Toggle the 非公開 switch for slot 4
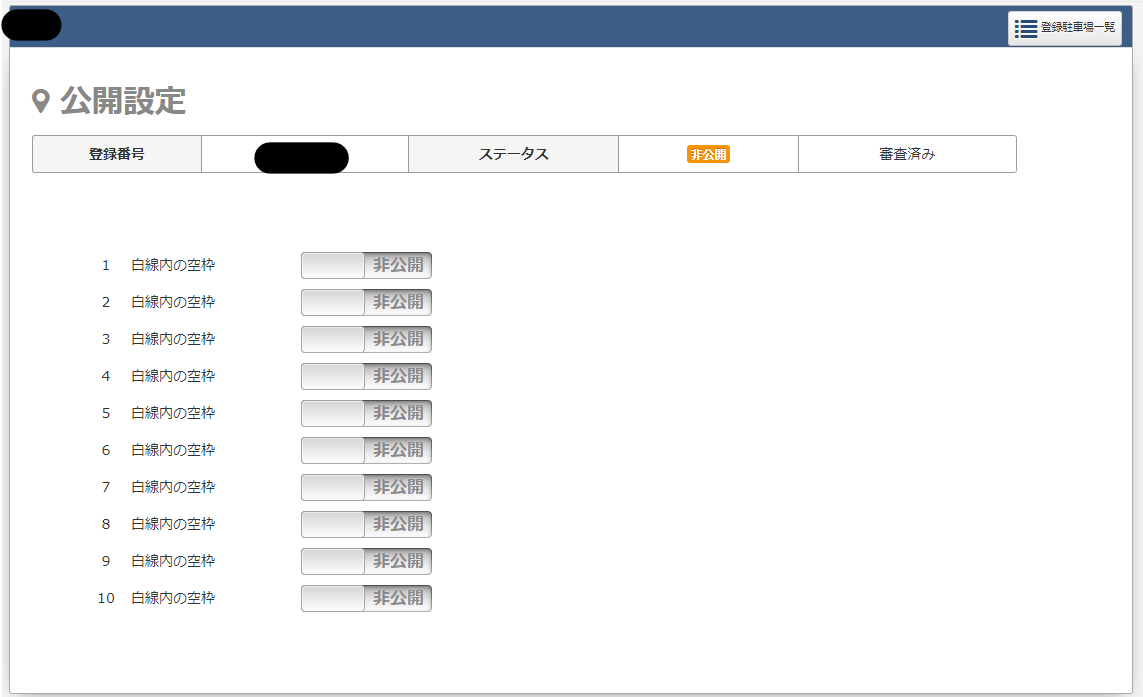 [366, 376]
